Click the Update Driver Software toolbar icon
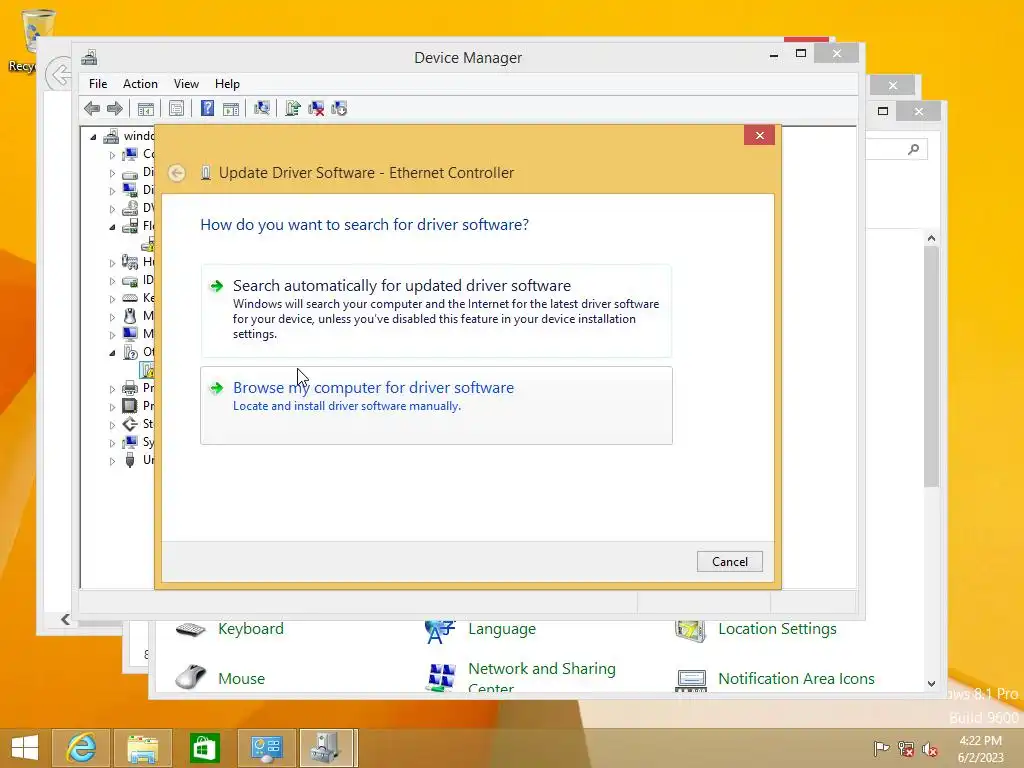The image size is (1024, 768). 293,108
